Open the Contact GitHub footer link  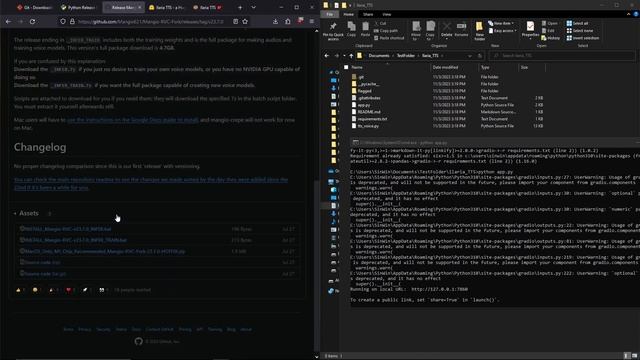160,329
